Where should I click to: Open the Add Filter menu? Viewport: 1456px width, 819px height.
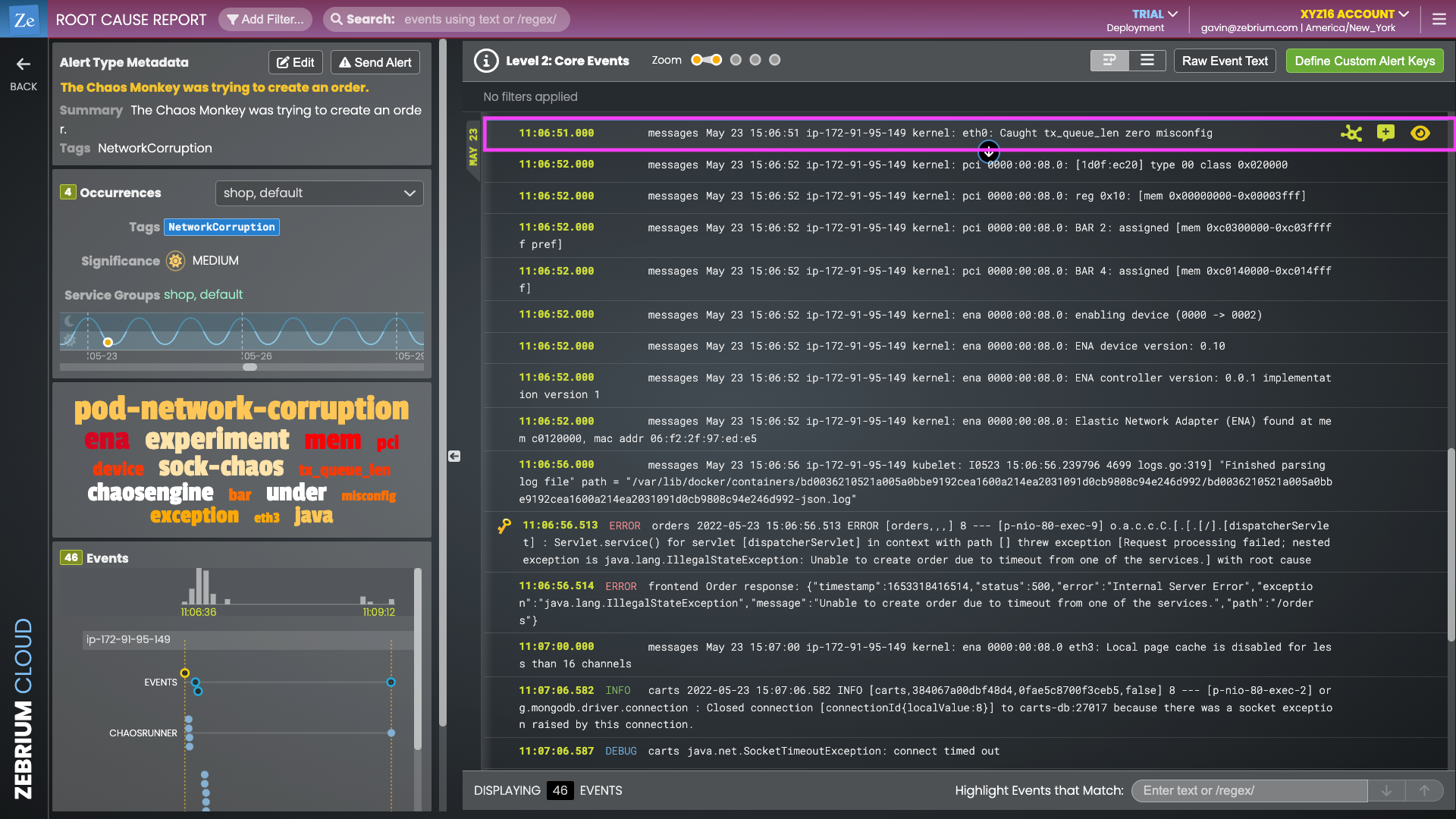point(265,19)
